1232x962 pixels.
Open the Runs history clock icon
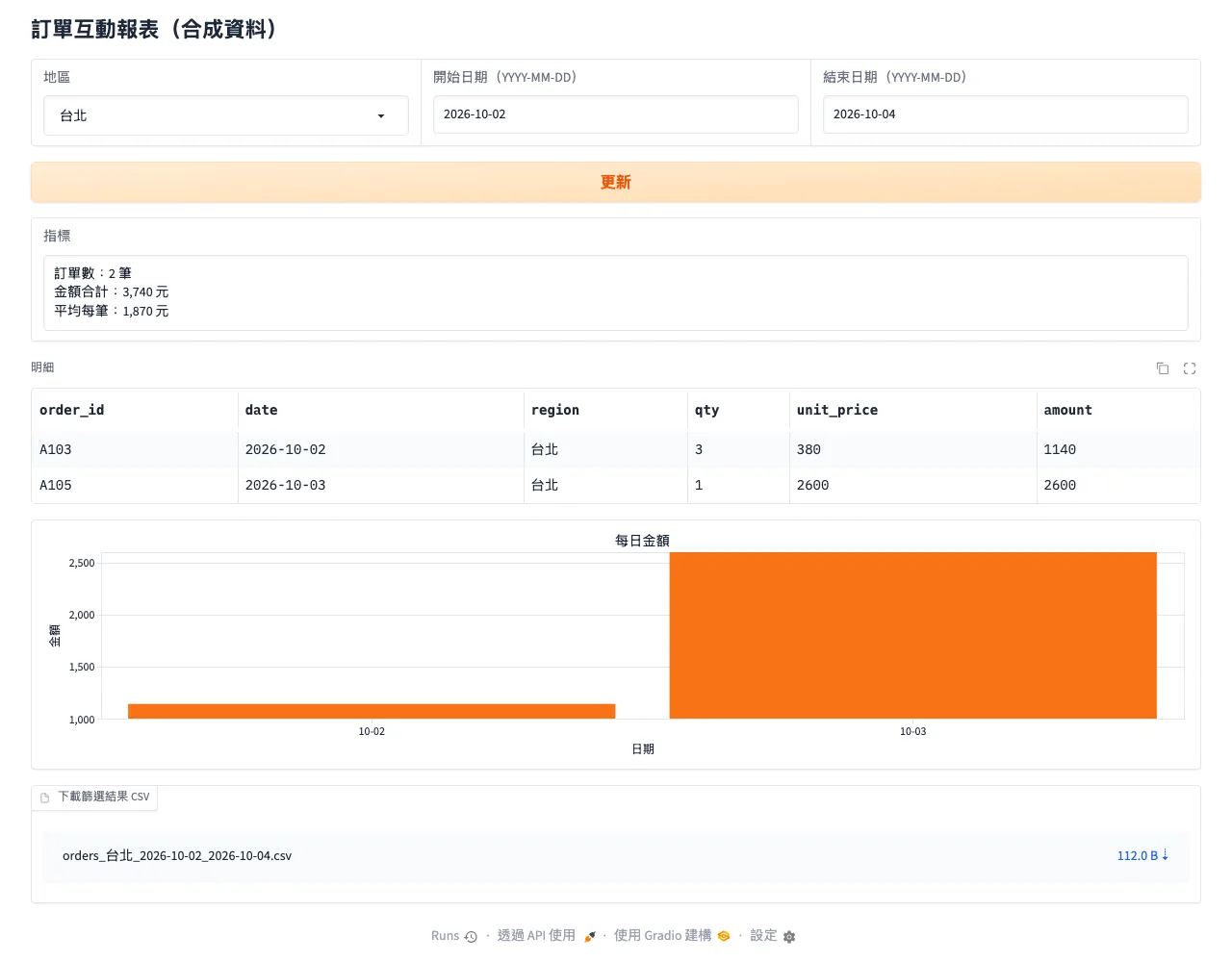[471, 937]
